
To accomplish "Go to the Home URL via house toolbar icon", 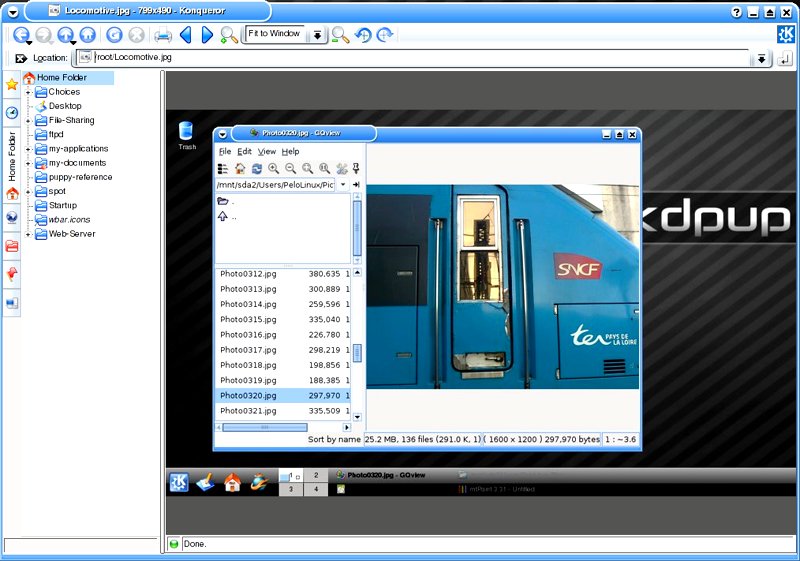I will coord(88,35).
